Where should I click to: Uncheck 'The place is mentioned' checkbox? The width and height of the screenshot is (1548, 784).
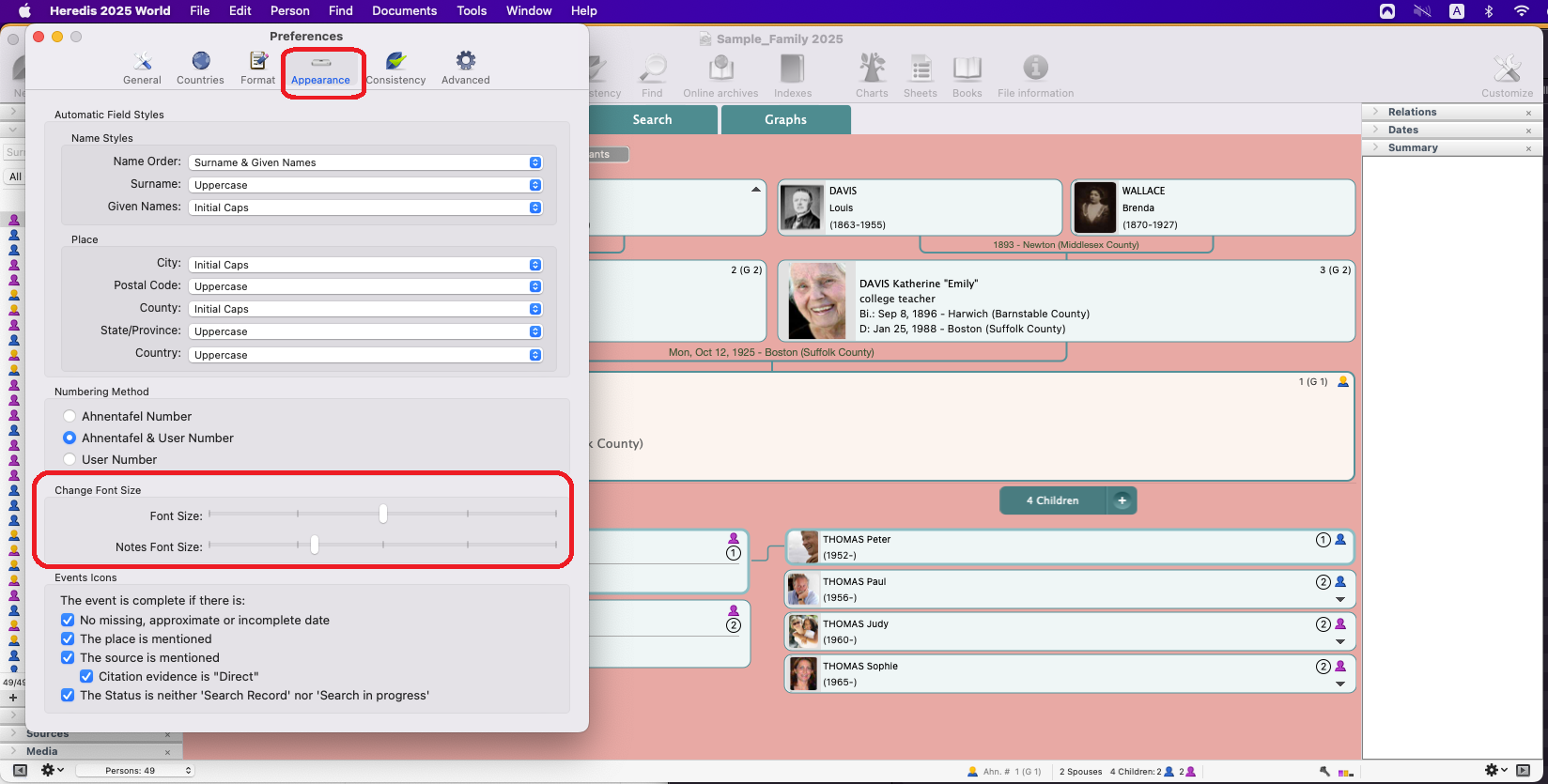[68, 638]
